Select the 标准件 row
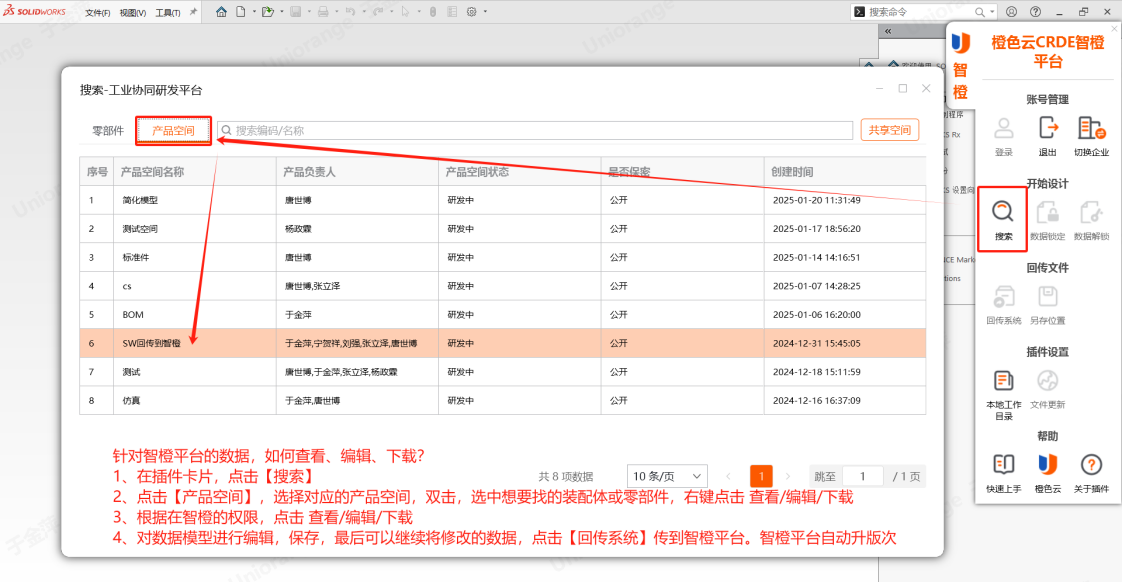The height and width of the screenshot is (582, 1122). 502,257
